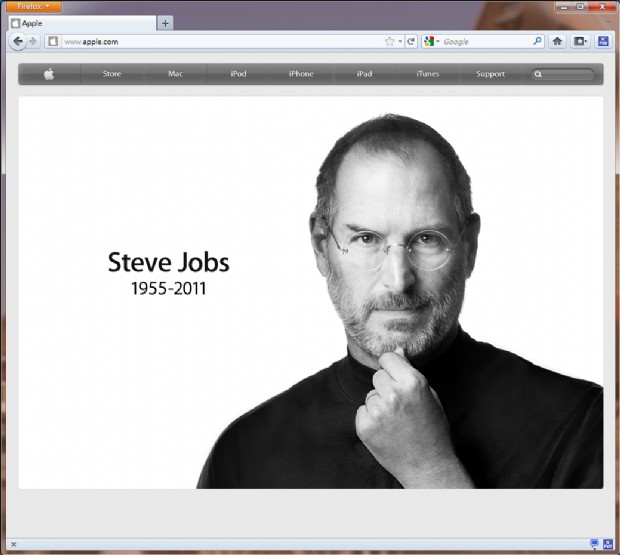Expand the Google search engine dropdown

click(x=432, y=42)
